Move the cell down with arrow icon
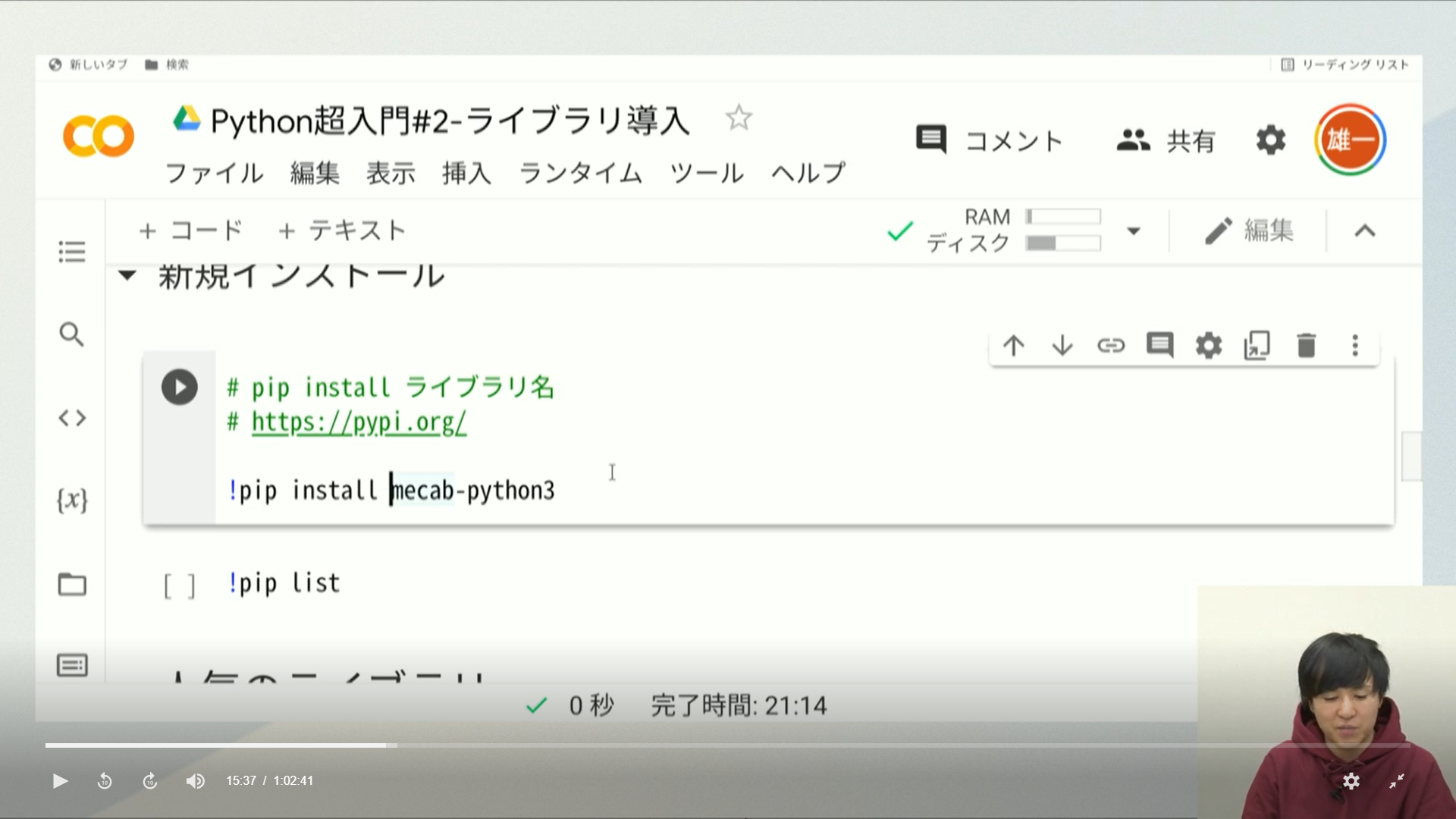Screen dimensions: 1456x819 click(1062, 346)
